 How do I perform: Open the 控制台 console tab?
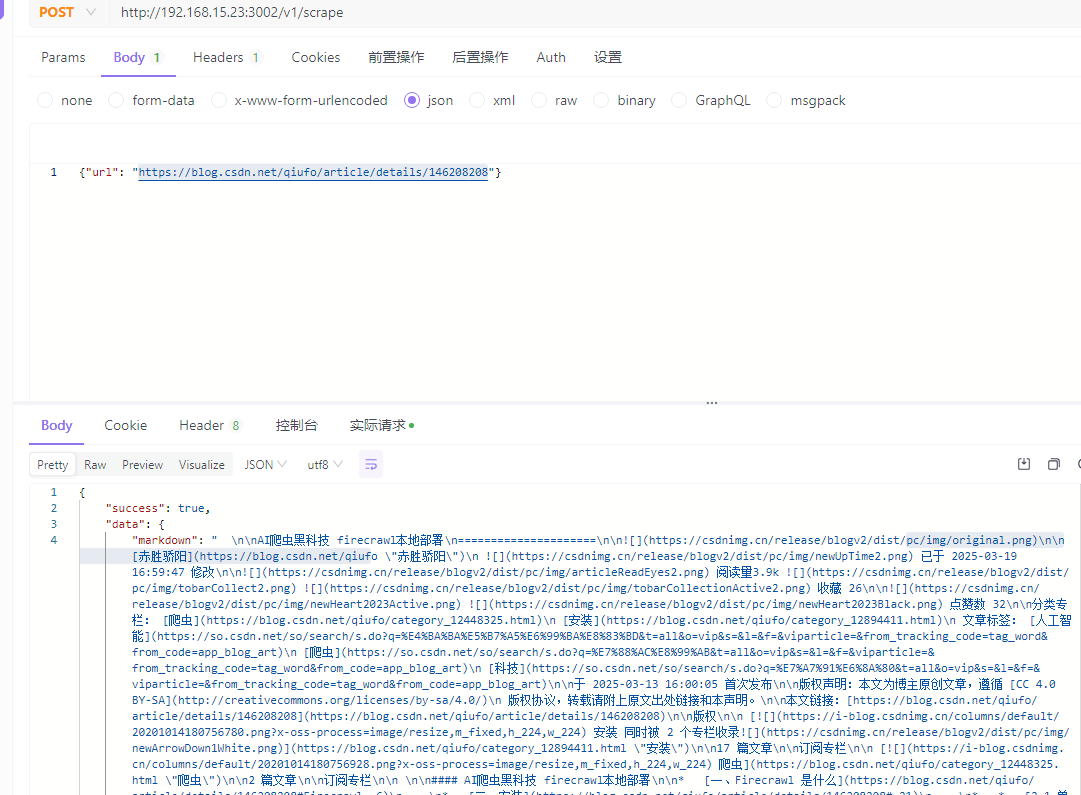click(x=296, y=425)
